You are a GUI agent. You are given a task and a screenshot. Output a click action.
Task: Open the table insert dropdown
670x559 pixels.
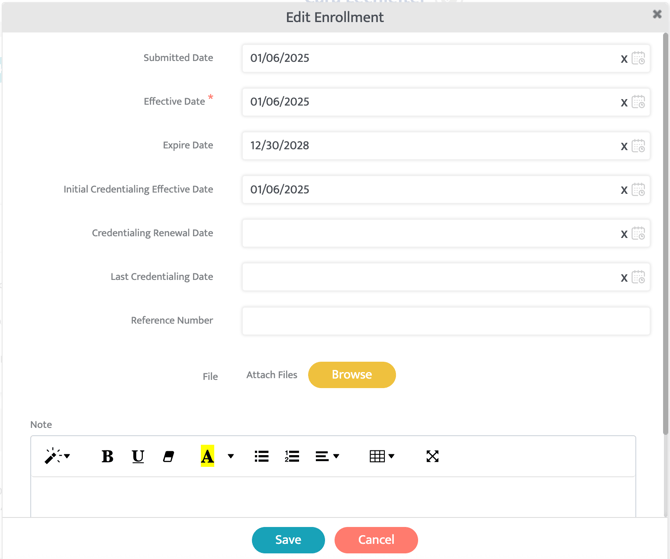coord(381,456)
